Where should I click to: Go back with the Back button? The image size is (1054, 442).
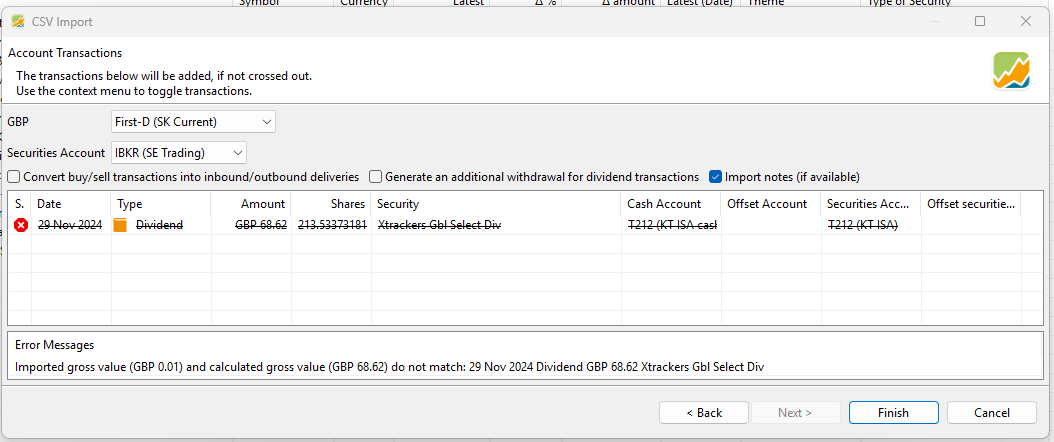tap(704, 412)
